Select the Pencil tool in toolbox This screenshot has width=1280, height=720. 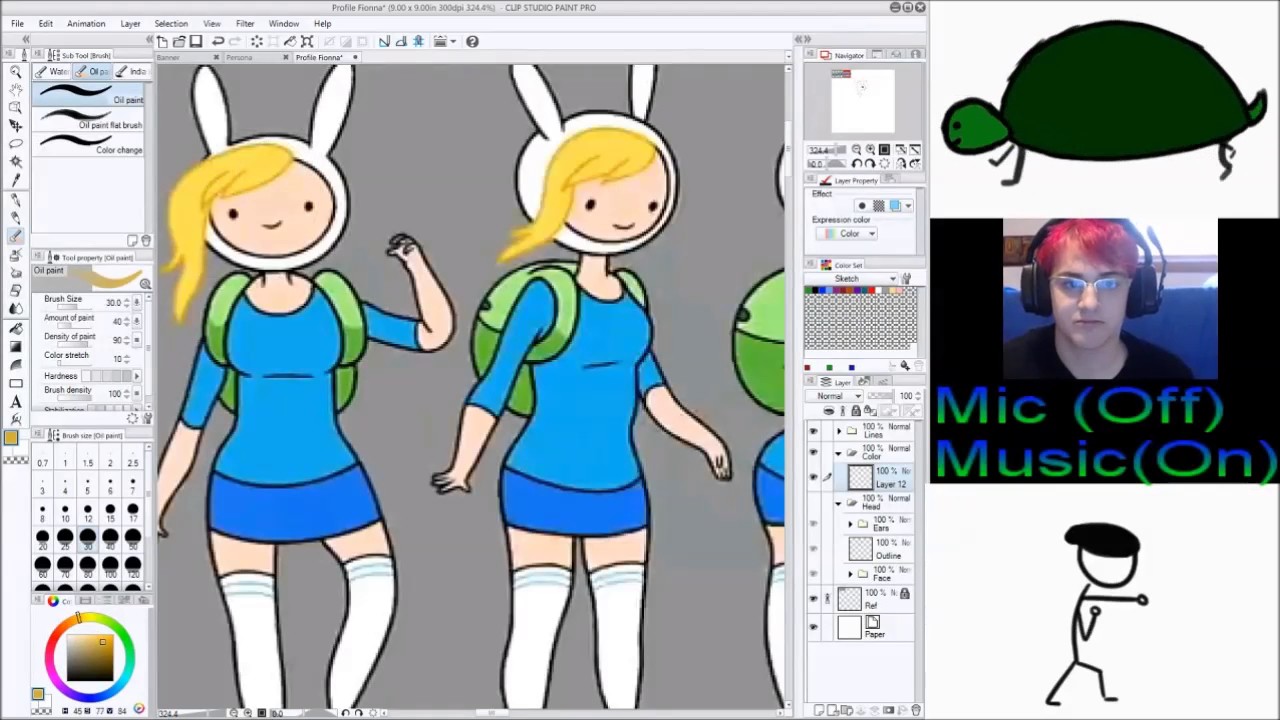coord(15,217)
